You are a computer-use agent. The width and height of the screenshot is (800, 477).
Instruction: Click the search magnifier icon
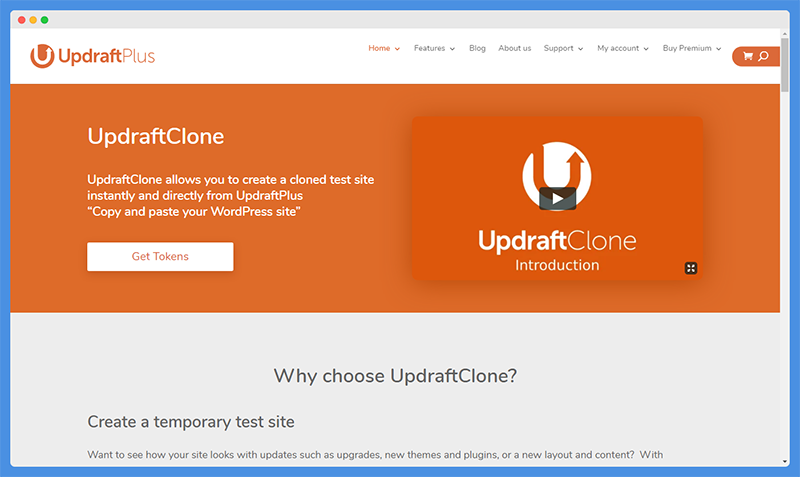pyautogui.click(x=763, y=56)
